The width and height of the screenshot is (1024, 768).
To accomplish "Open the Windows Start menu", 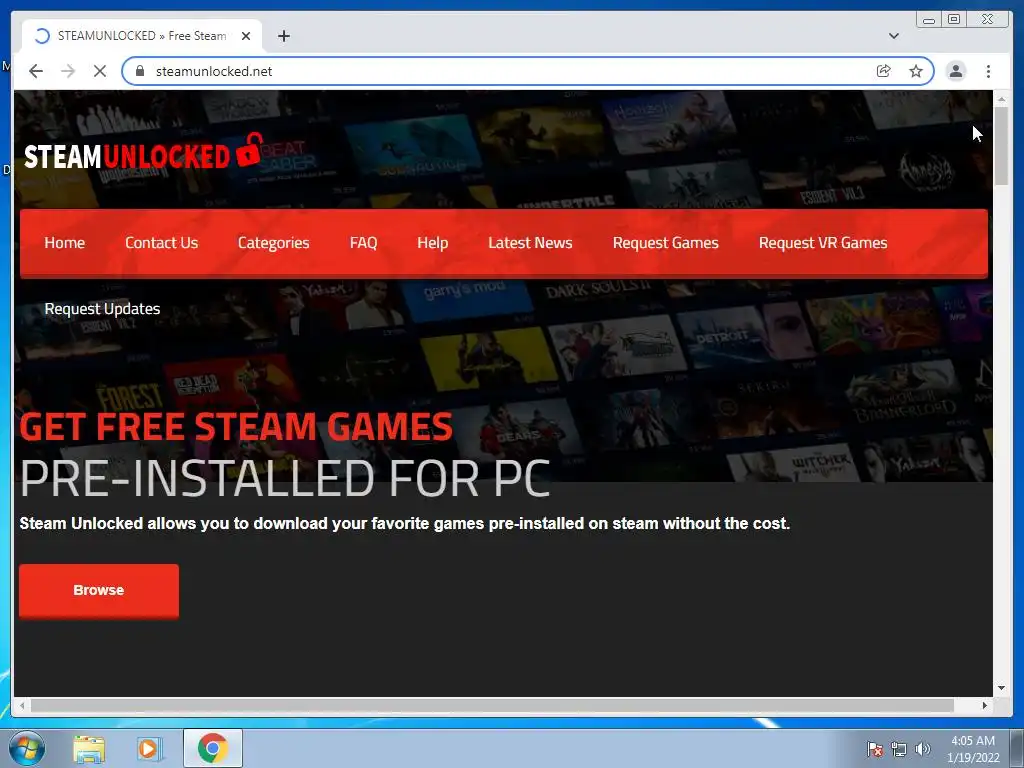I will (x=27, y=748).
